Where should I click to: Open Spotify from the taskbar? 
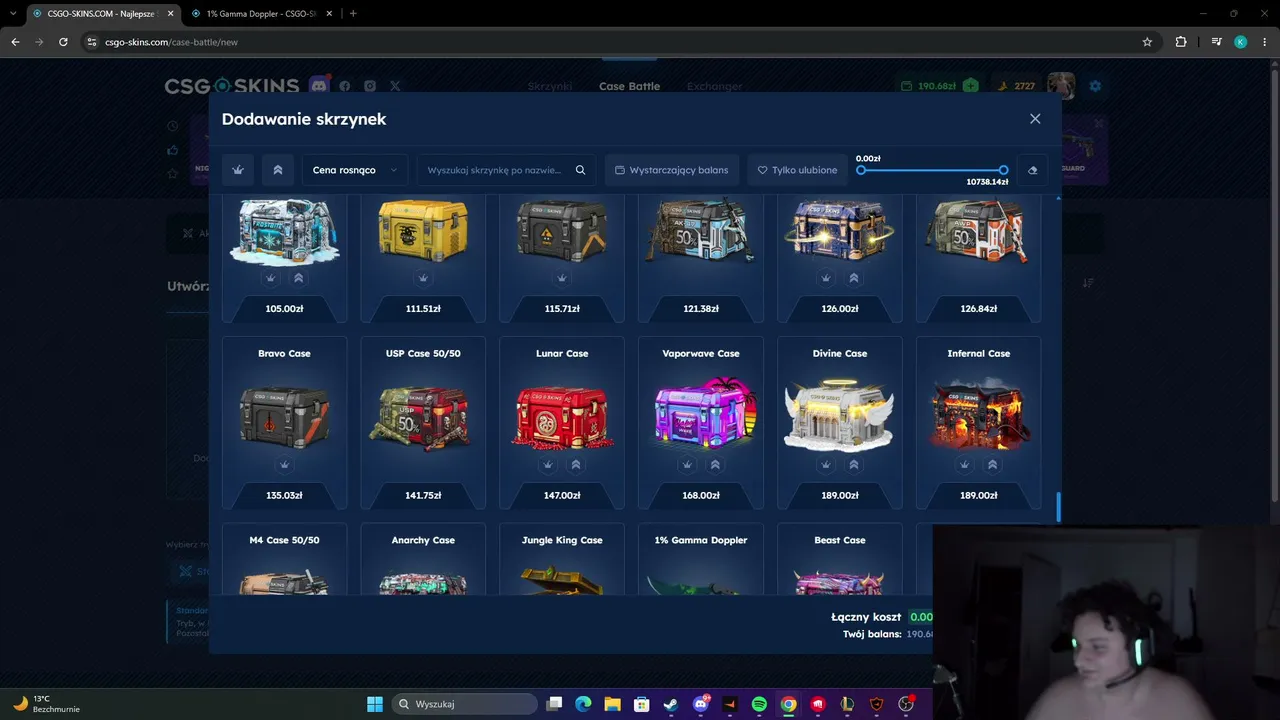point(759,704)
